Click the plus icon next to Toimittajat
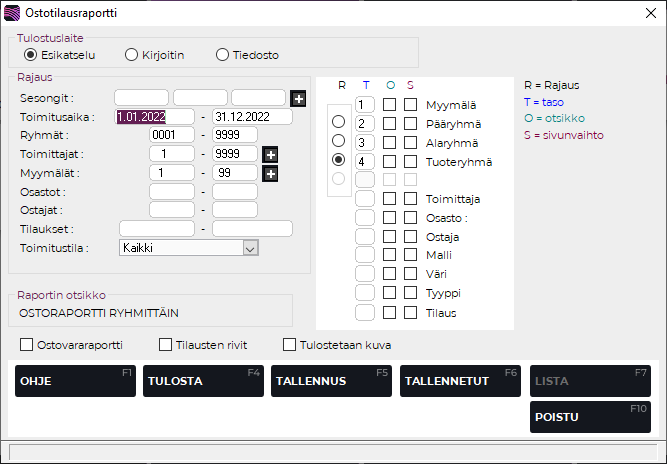 270,154
